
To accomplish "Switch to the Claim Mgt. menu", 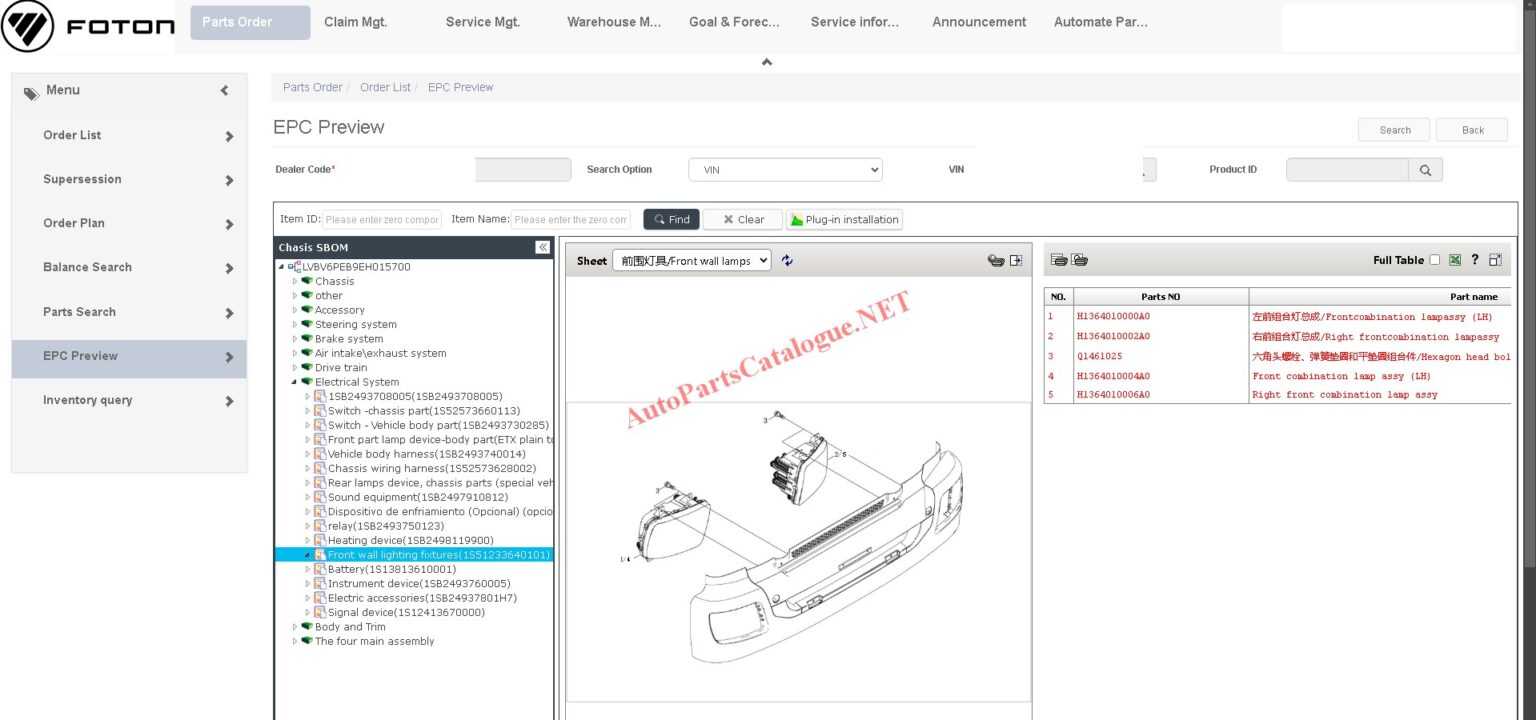I will [356, 21].
